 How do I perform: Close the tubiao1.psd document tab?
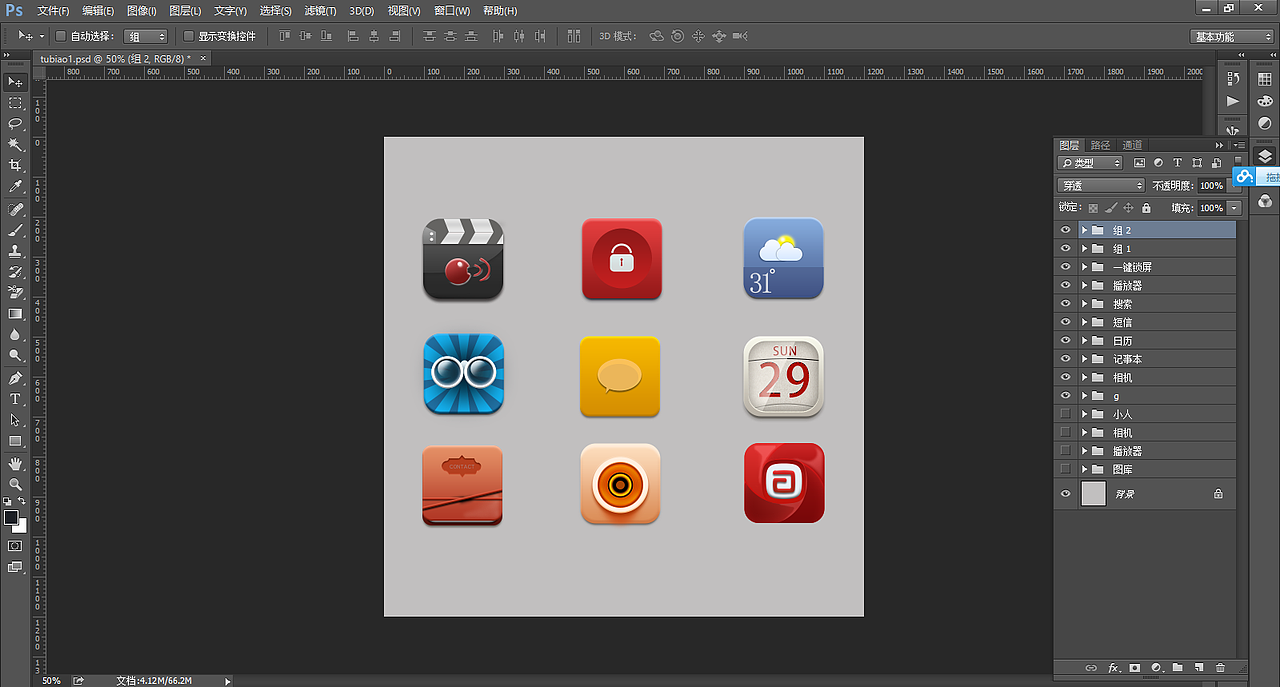pyautogui.click(x=203, y=58)
